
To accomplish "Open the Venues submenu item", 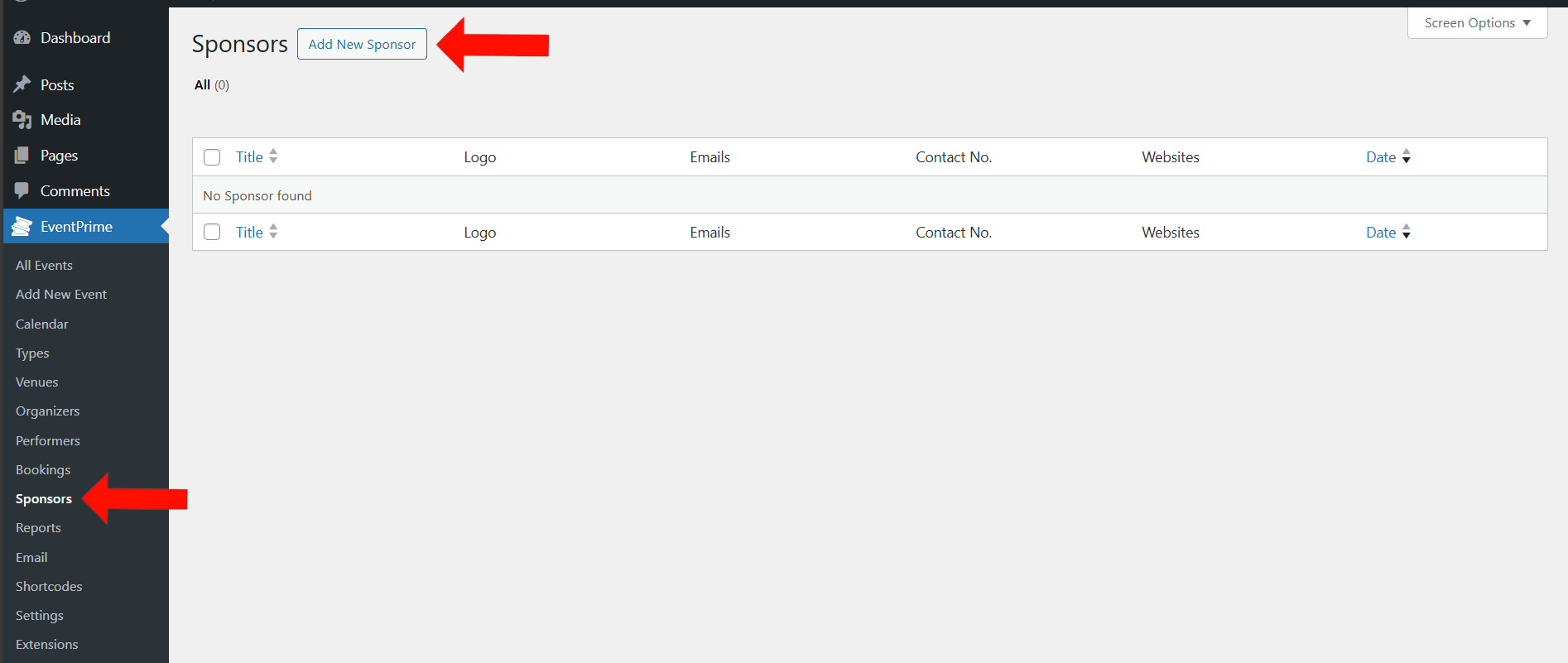I will 37,382.
